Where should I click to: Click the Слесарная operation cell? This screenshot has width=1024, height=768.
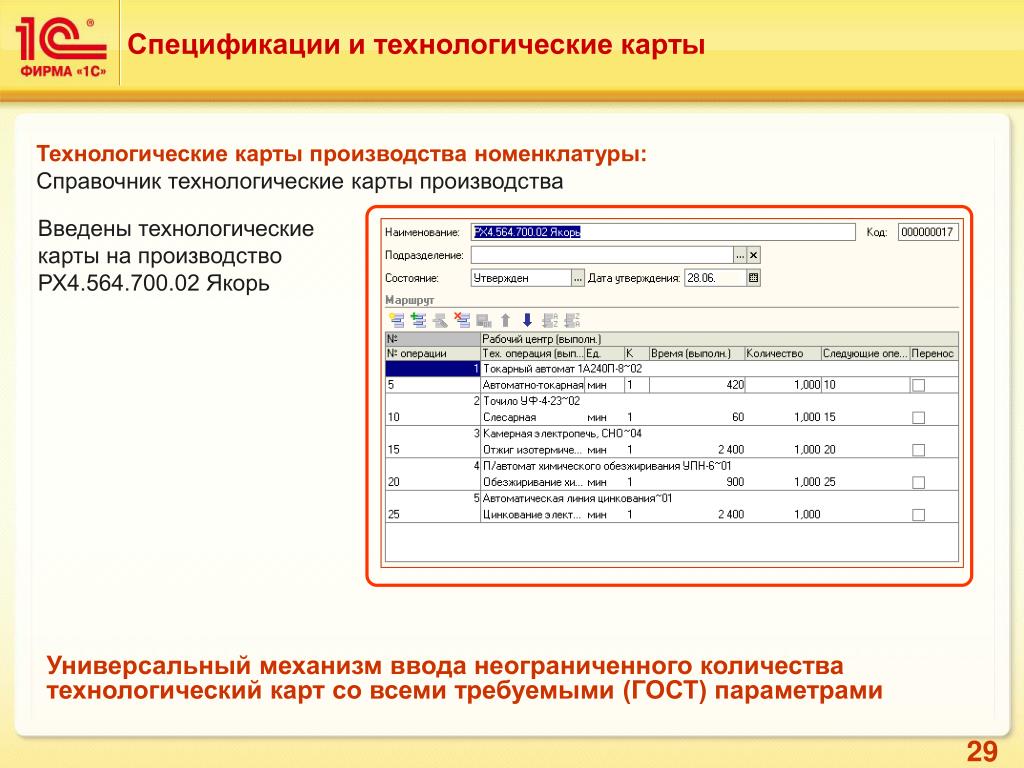532,417
